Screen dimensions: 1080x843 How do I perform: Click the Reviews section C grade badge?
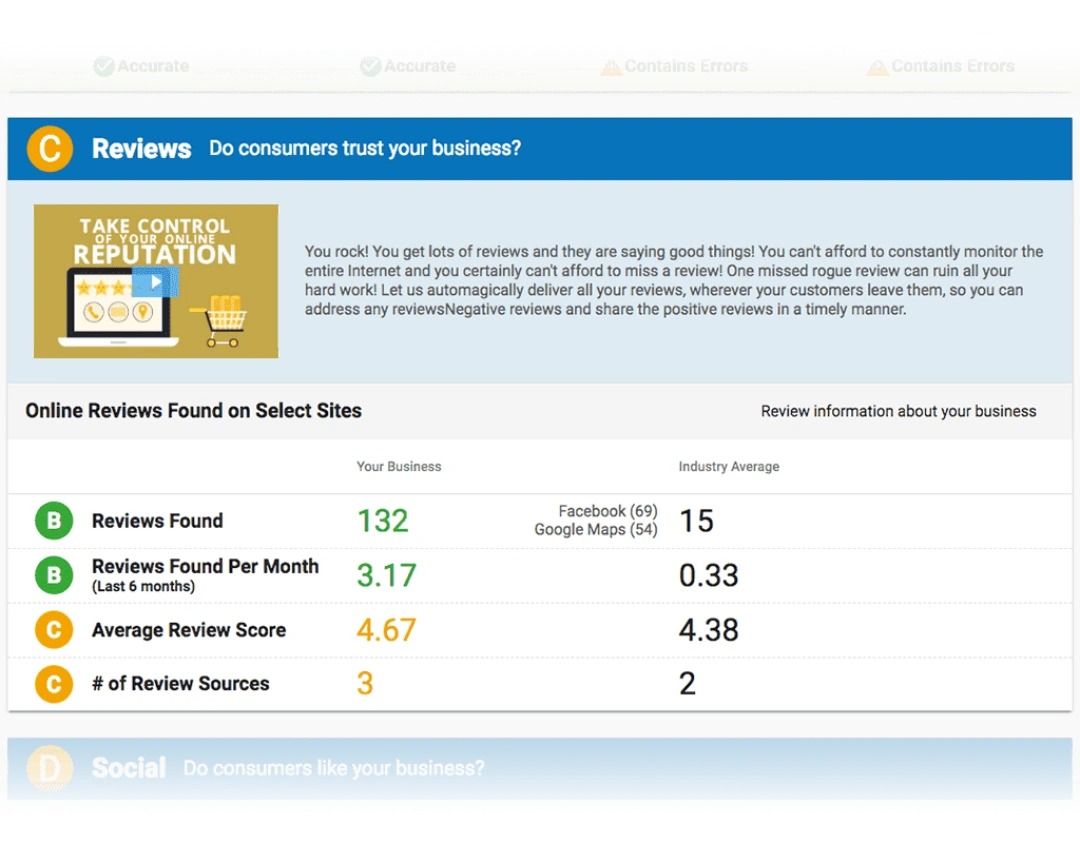[49, 148]
